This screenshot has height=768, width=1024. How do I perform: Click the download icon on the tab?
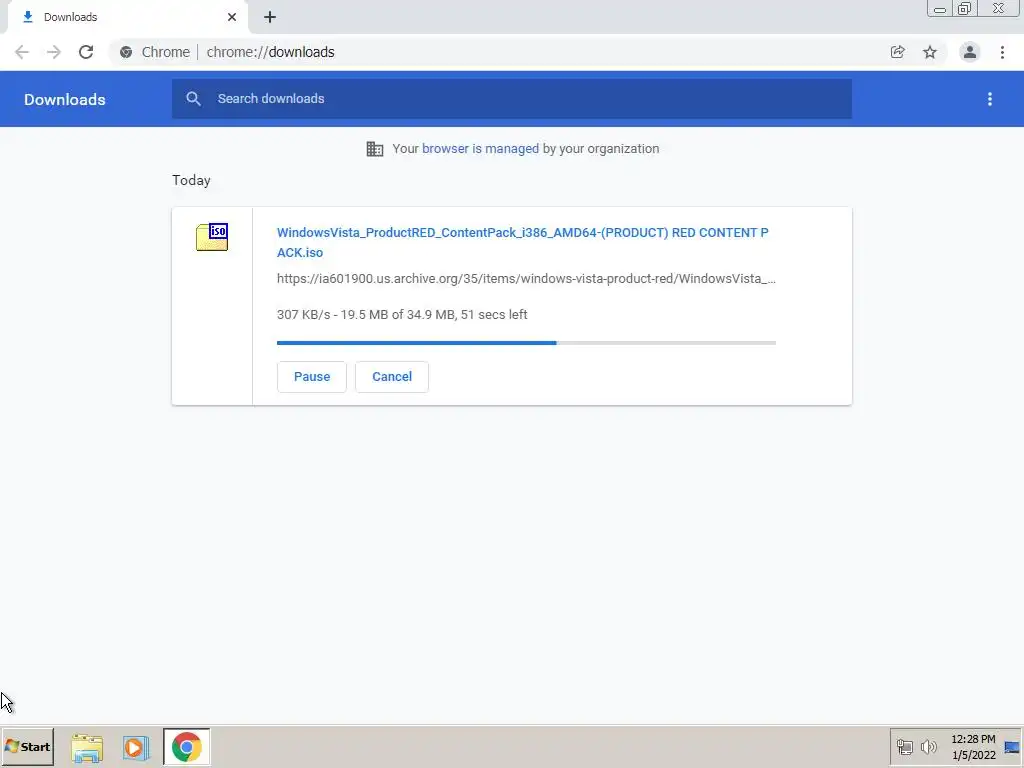pyautogui.click(x=27, y=17)
